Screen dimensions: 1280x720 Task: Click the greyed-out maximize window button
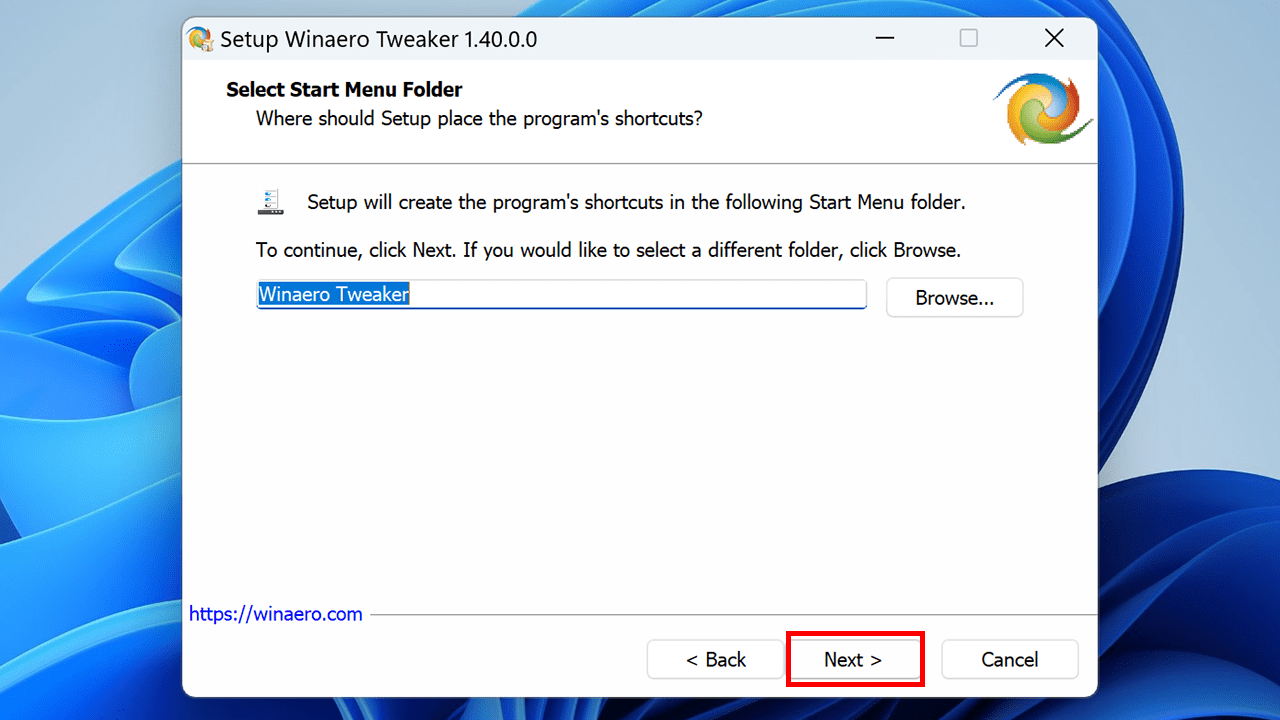click(x=968, y=39)
